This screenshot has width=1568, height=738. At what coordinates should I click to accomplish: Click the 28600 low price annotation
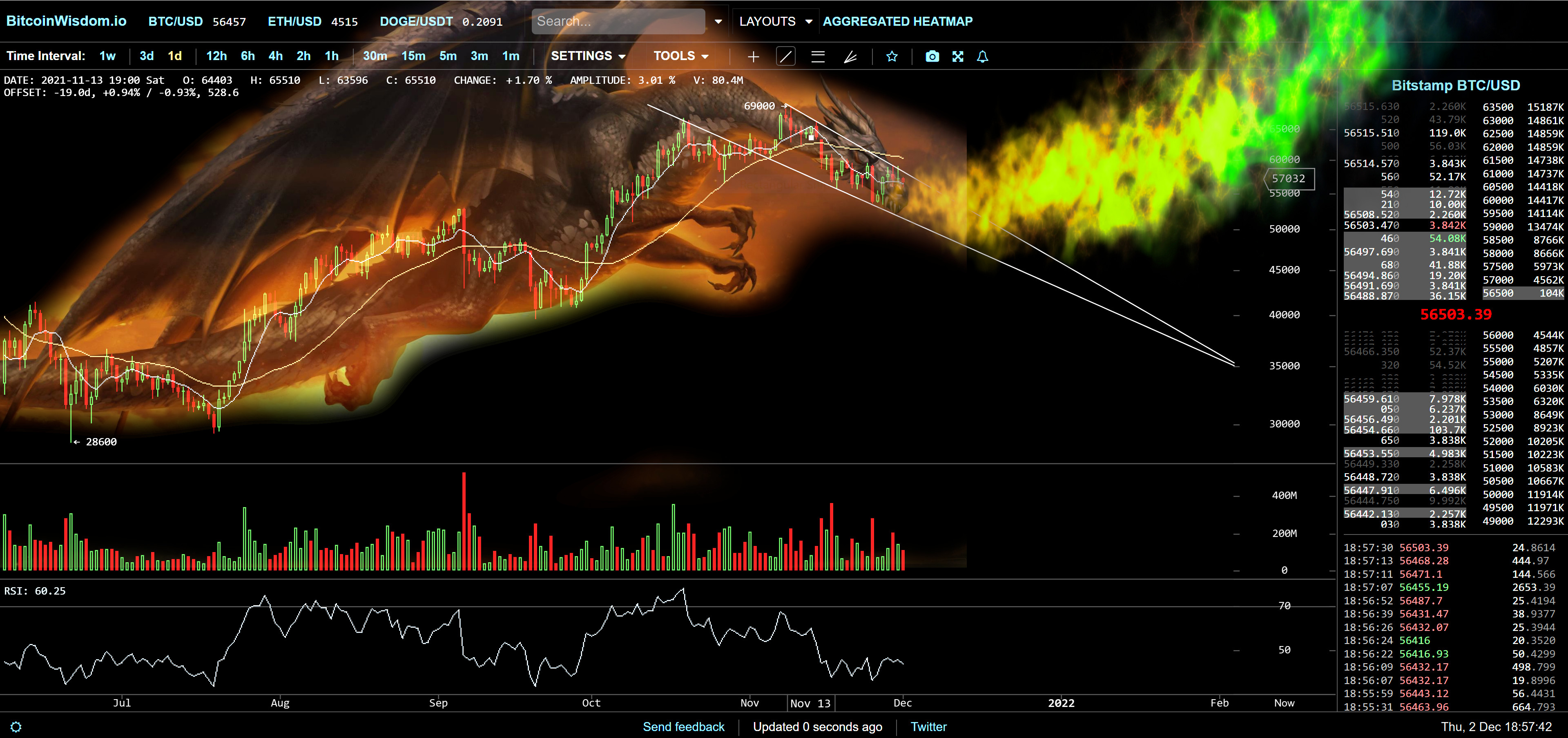tap(101, 442)
